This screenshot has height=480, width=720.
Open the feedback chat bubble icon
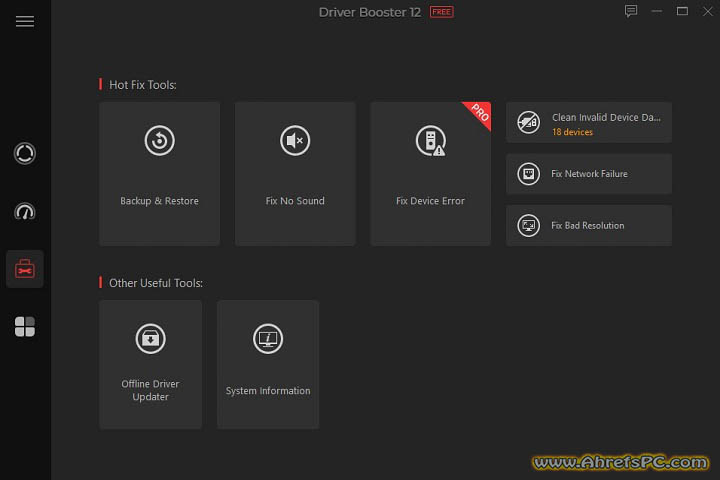coord(631,11)
